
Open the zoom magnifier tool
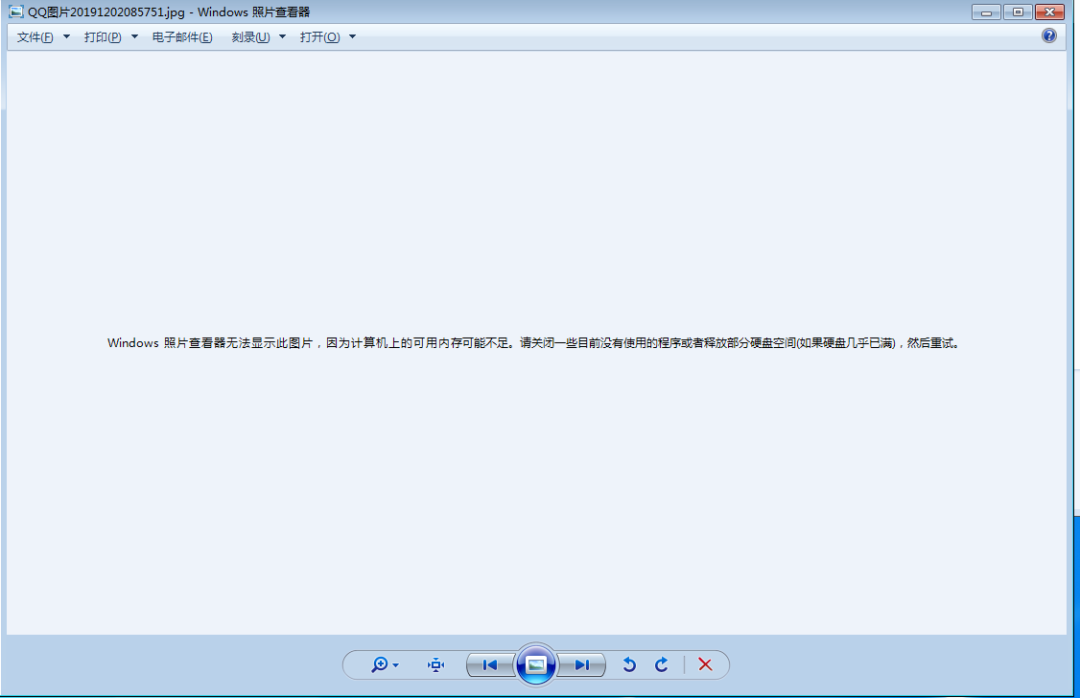tap(381, 664)
